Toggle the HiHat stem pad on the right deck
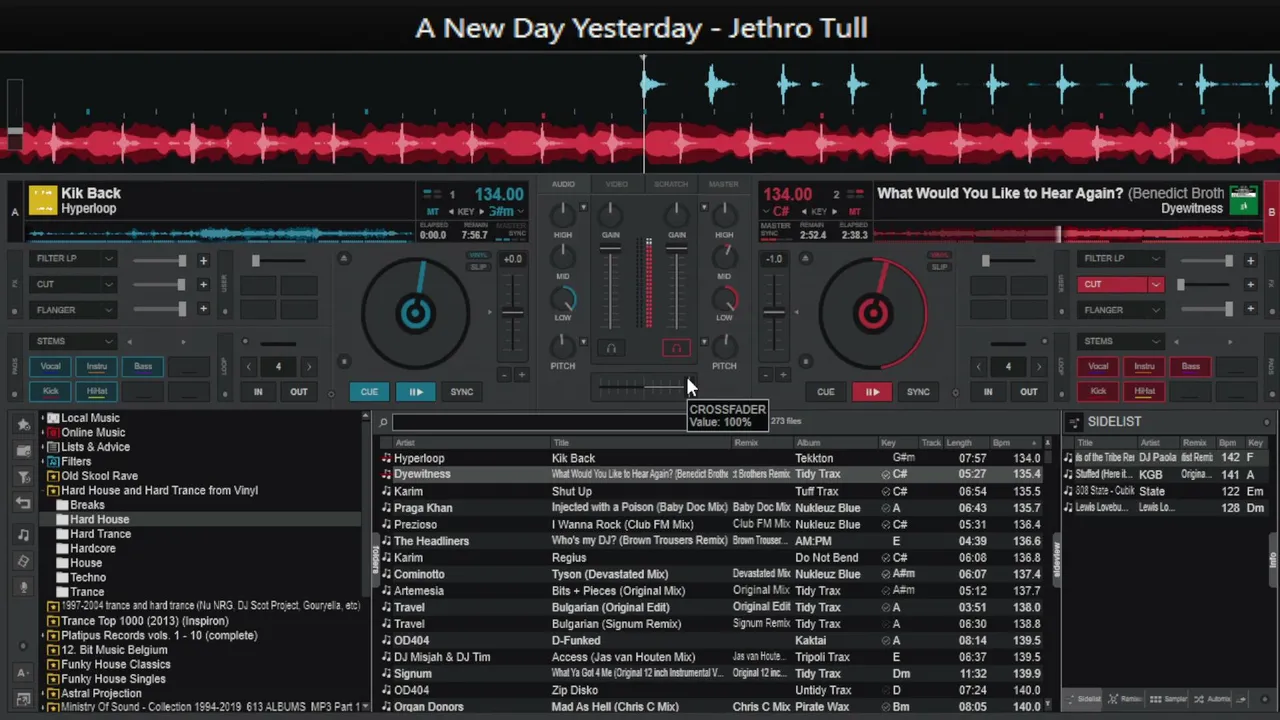This screenshot has width=1280, height=720. point(1145,392)
